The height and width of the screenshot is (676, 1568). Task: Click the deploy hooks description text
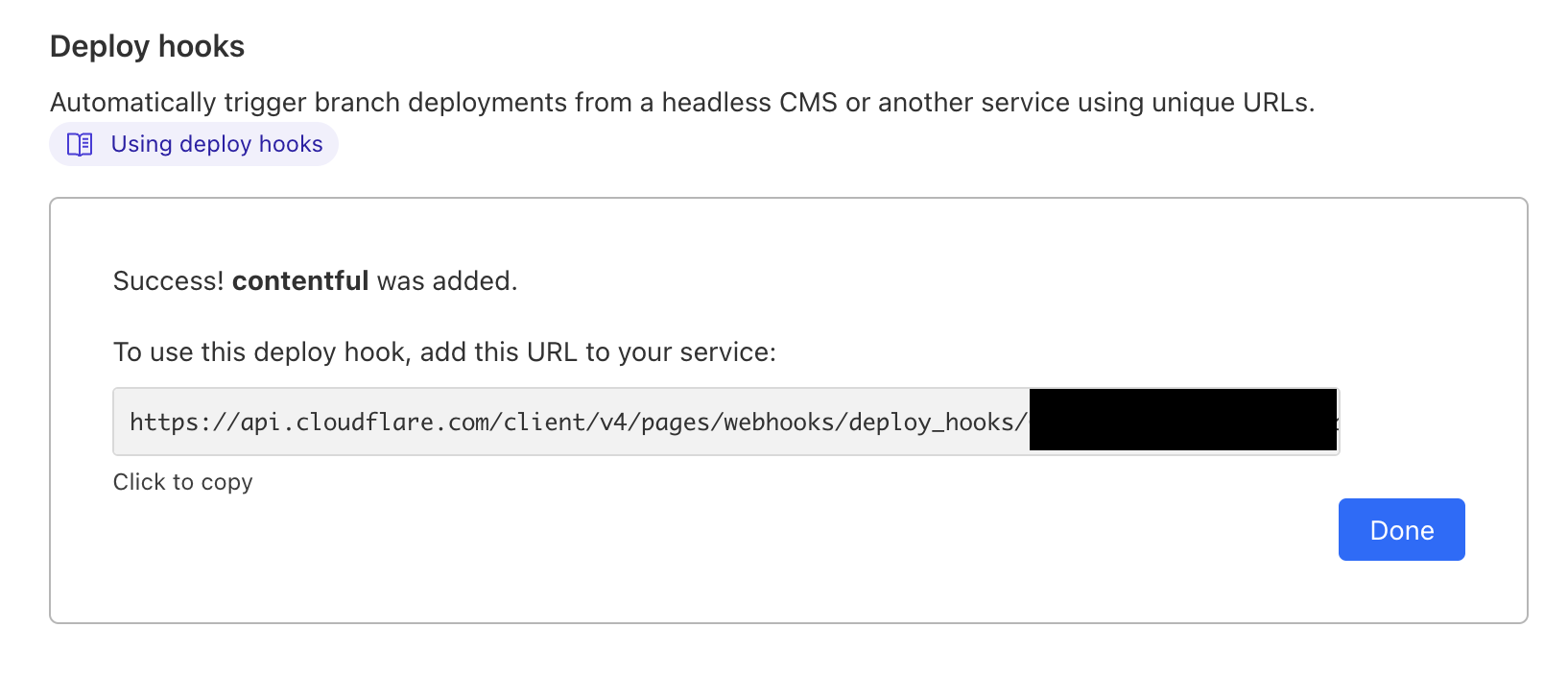tap(683, 102)
